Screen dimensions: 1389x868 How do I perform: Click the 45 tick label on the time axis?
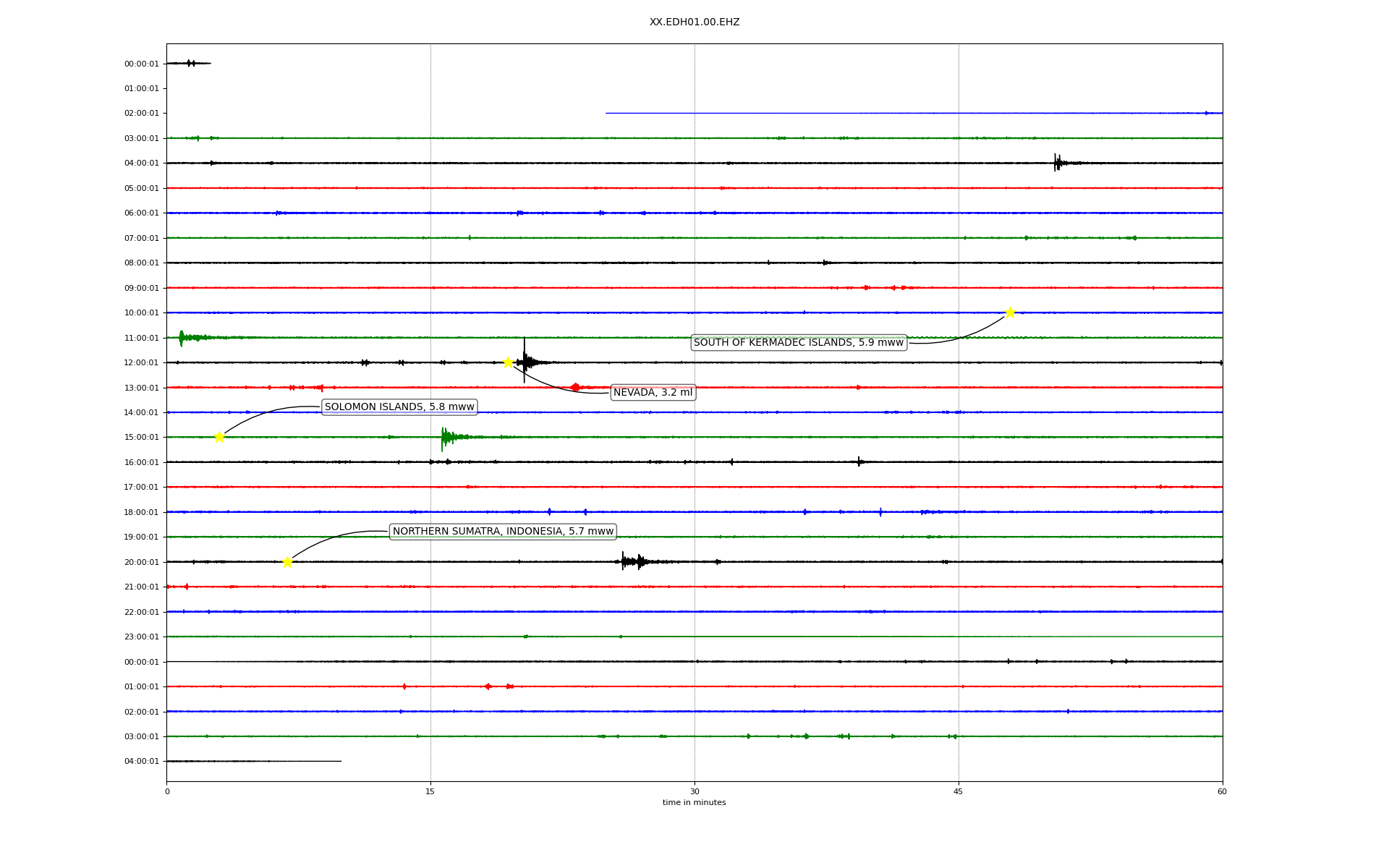958,791
